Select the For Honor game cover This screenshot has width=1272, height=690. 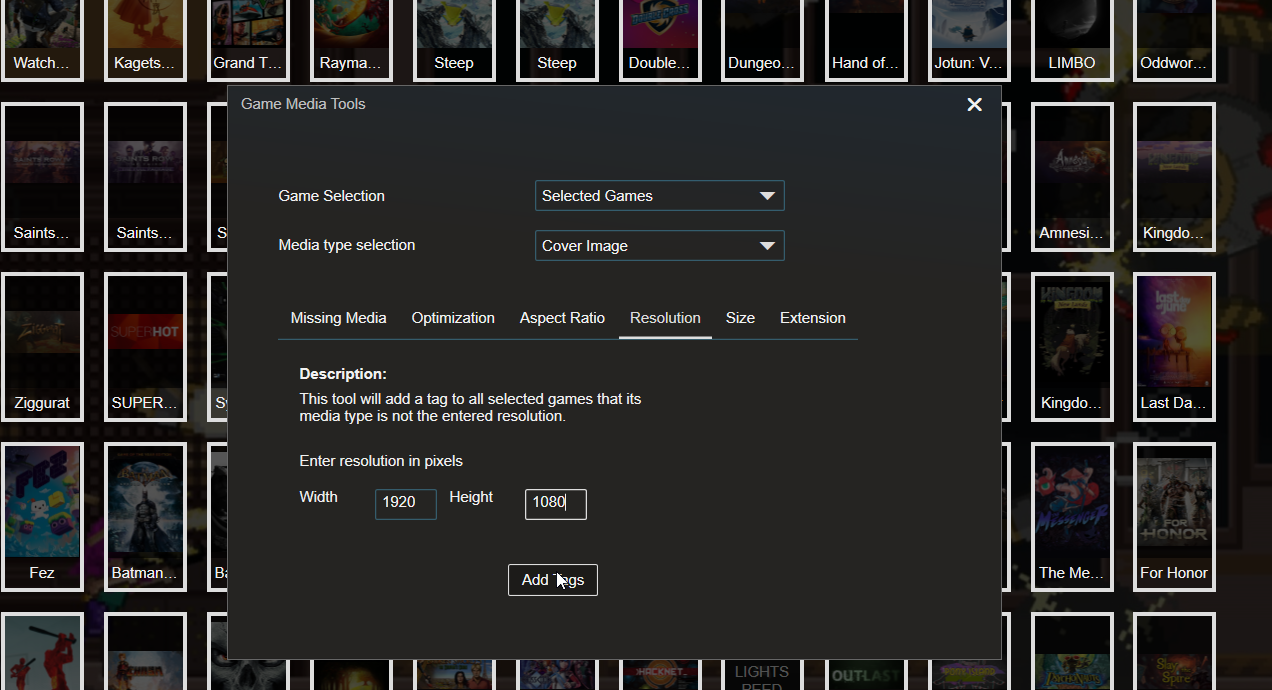[x=1175, y=517]
